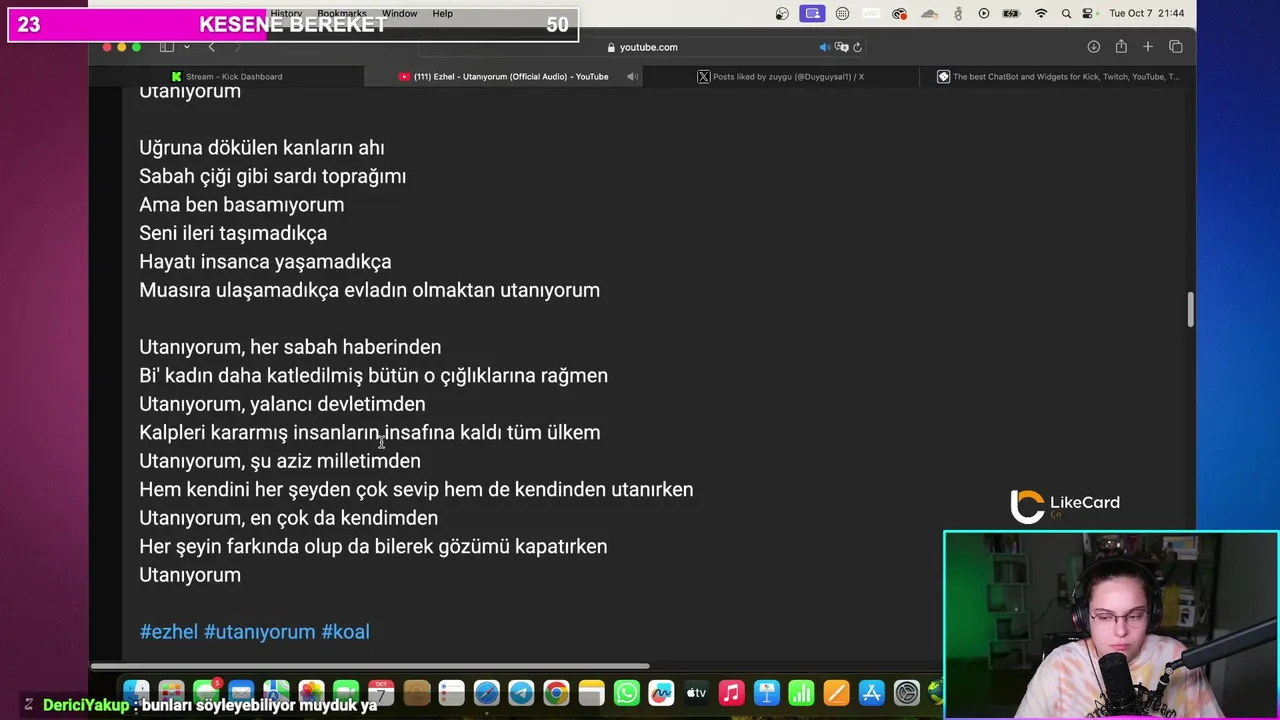This screenshot has width=1280, height=720.
Task: Show Safari downloads
Action: pos(1094,47)
